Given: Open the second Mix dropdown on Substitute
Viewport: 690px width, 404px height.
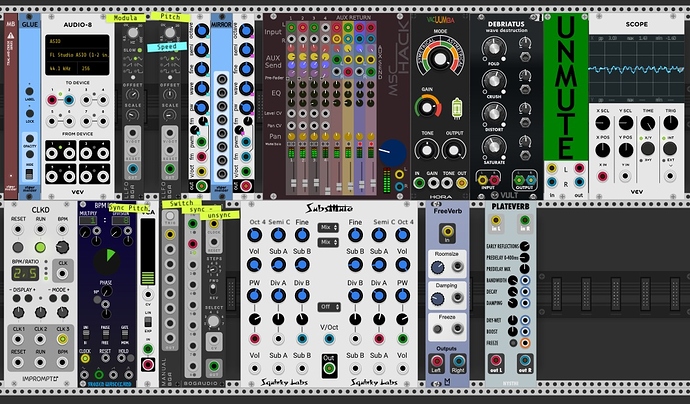Looking at the screenshot, I should pos(328,242).
